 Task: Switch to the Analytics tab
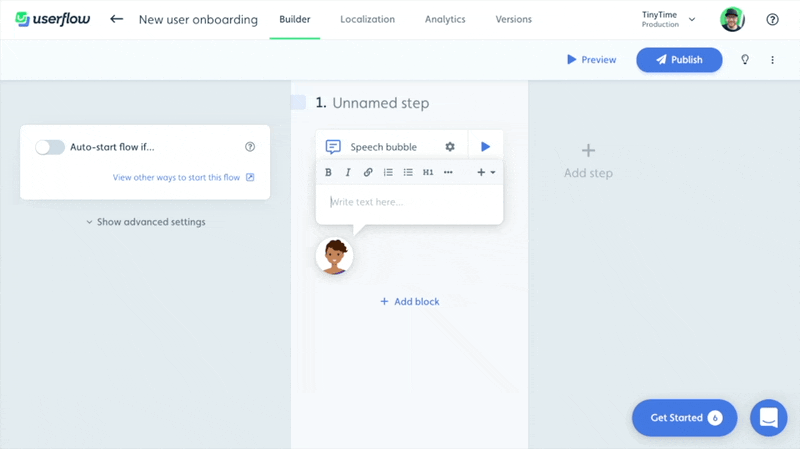click(444, 19)
